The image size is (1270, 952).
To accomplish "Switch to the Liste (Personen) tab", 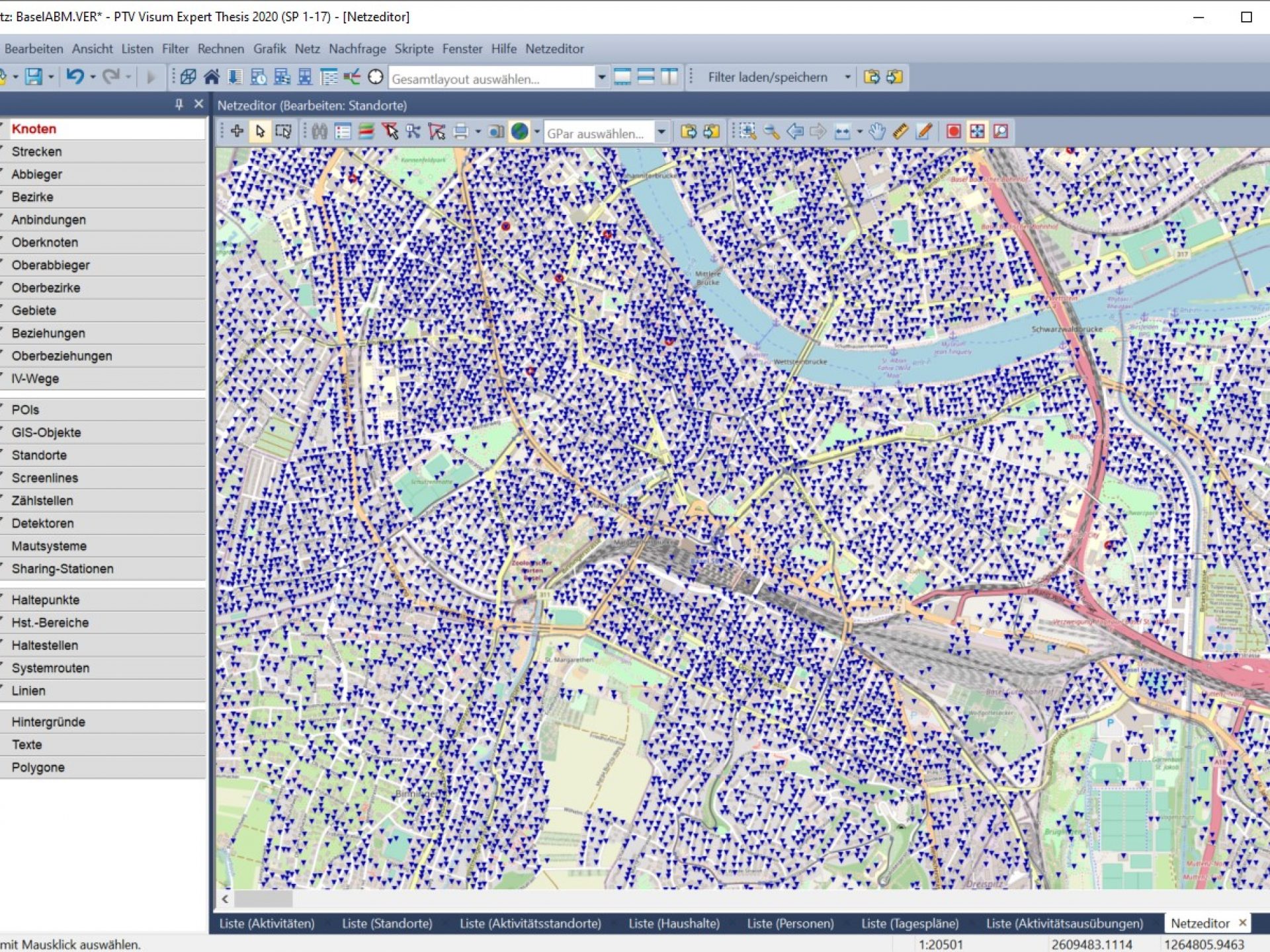I will (790, 923).
